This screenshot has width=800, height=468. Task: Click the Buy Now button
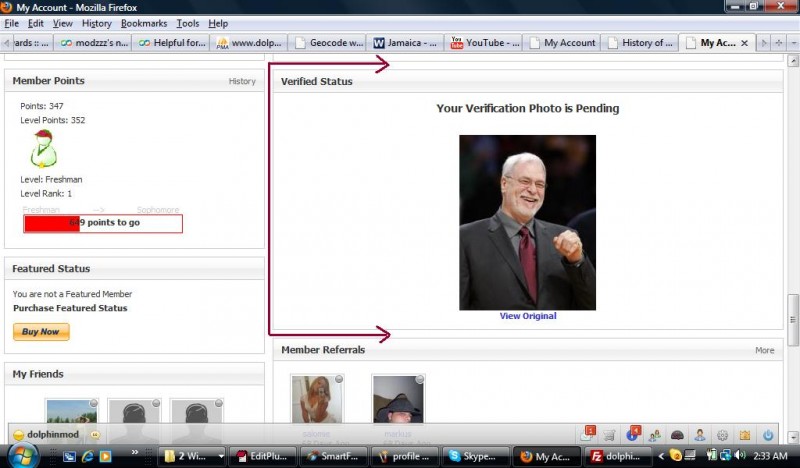click(41, 332)
